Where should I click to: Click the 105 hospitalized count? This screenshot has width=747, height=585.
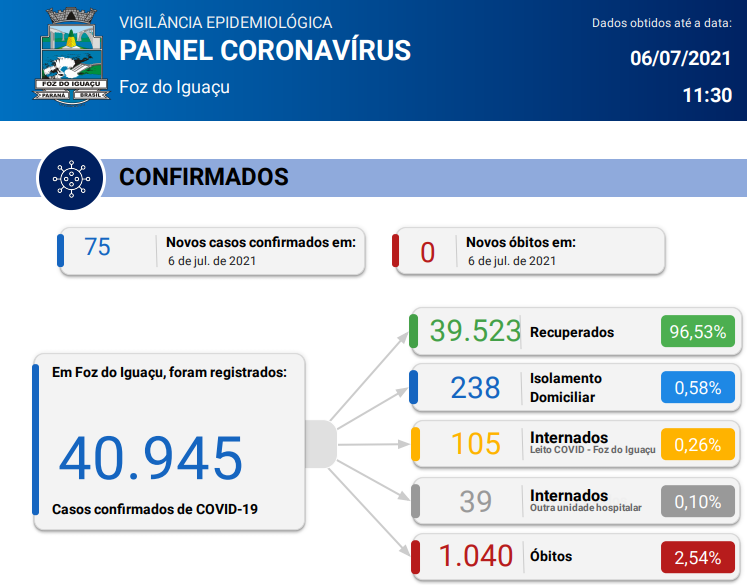475,444
